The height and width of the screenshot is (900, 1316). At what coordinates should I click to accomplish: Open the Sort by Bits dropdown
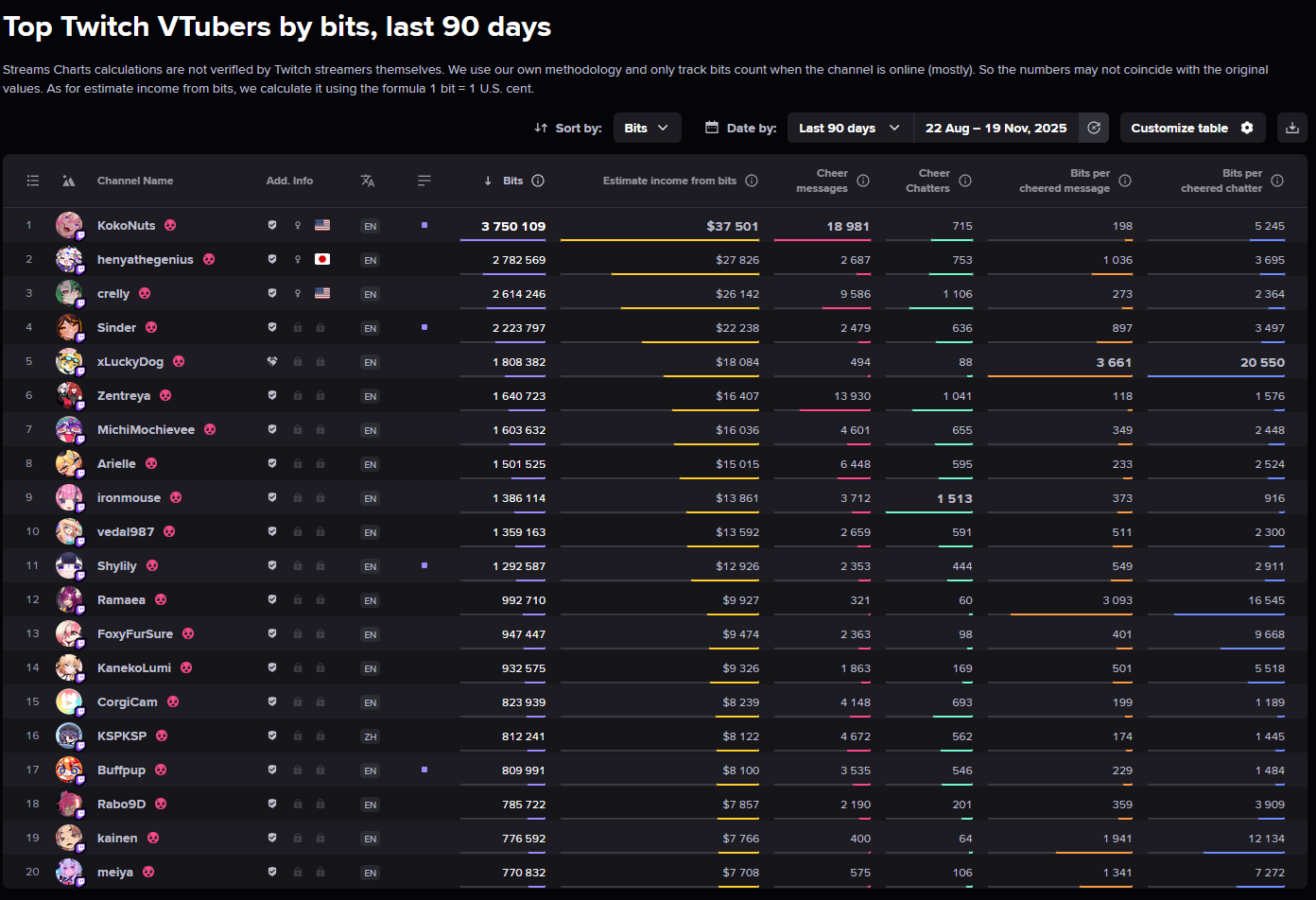tap(647, 128)
